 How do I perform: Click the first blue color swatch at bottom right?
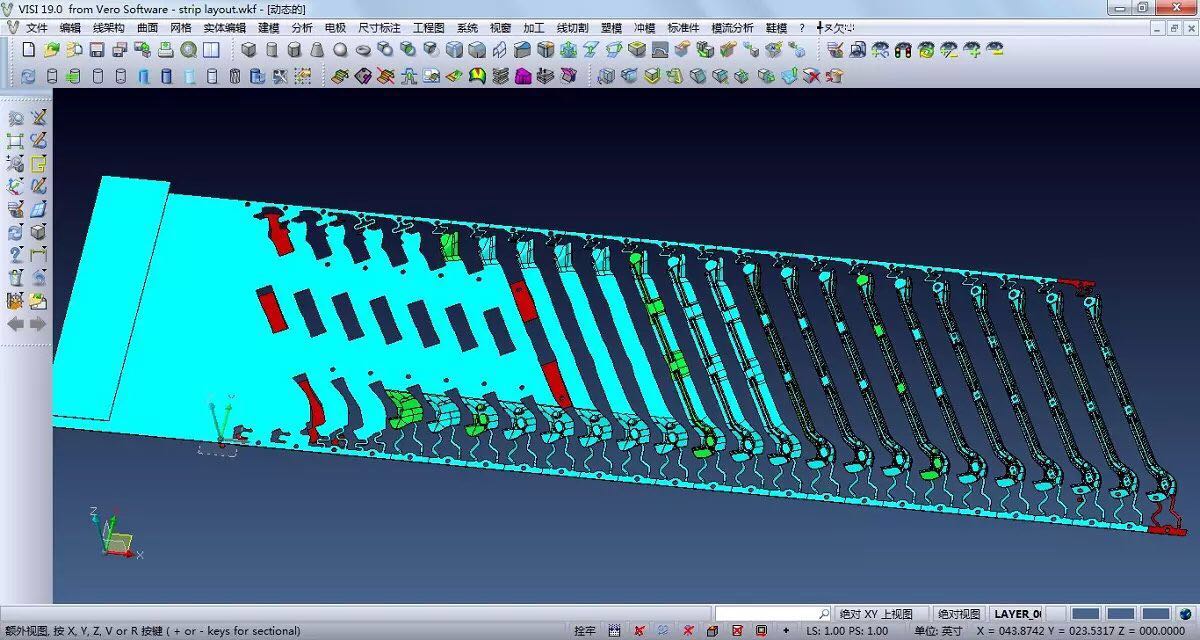tap(1086, 614)
